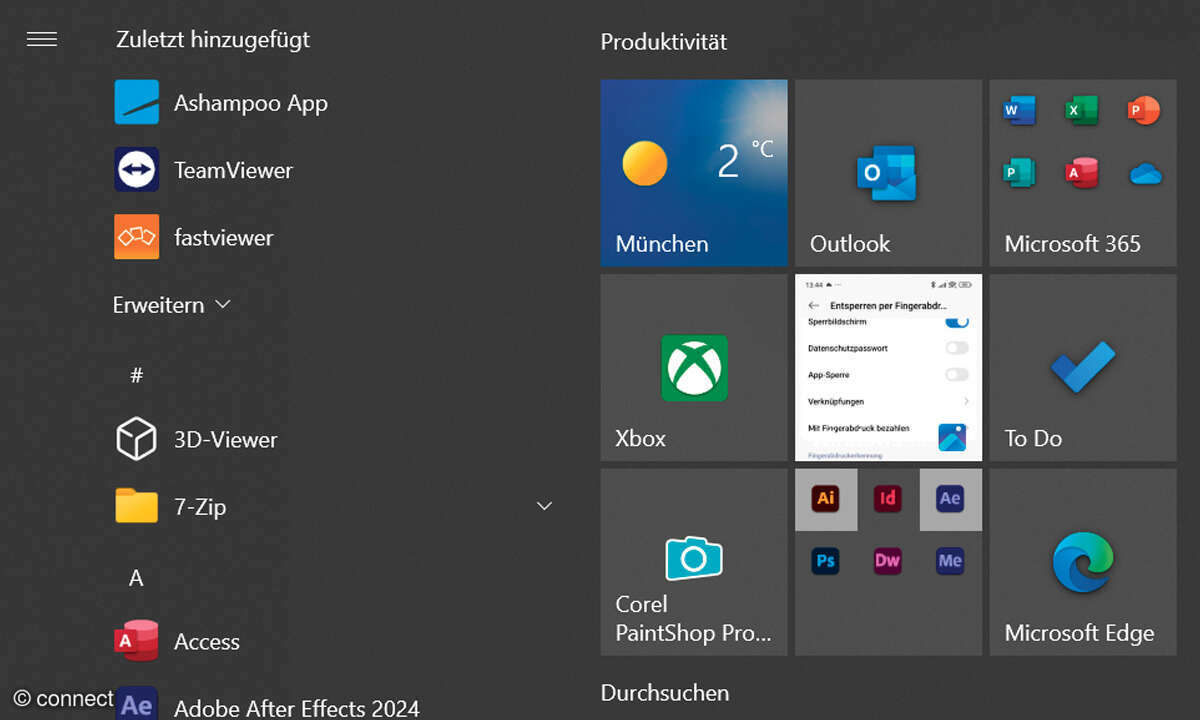Open OneDrive icon in Microsoft 365 tile
Screen dimensions: 1200x720
point(1145,174)
